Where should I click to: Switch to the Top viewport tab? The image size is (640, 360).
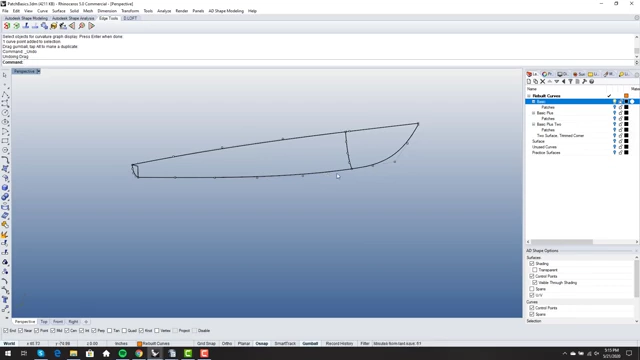[x=44, y=322]
